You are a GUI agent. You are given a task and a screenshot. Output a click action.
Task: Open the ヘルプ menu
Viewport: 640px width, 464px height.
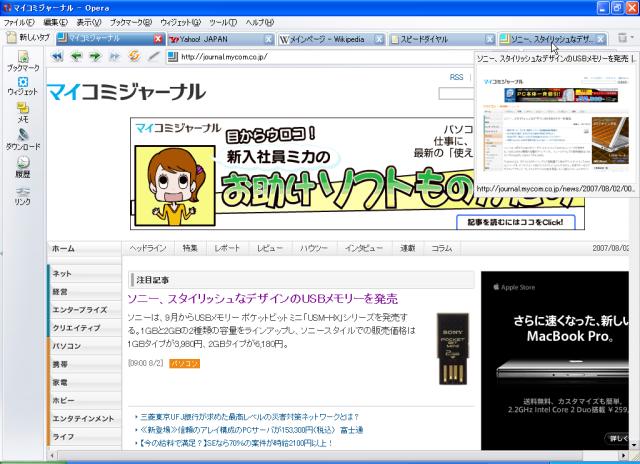click(x=260, y=22)
